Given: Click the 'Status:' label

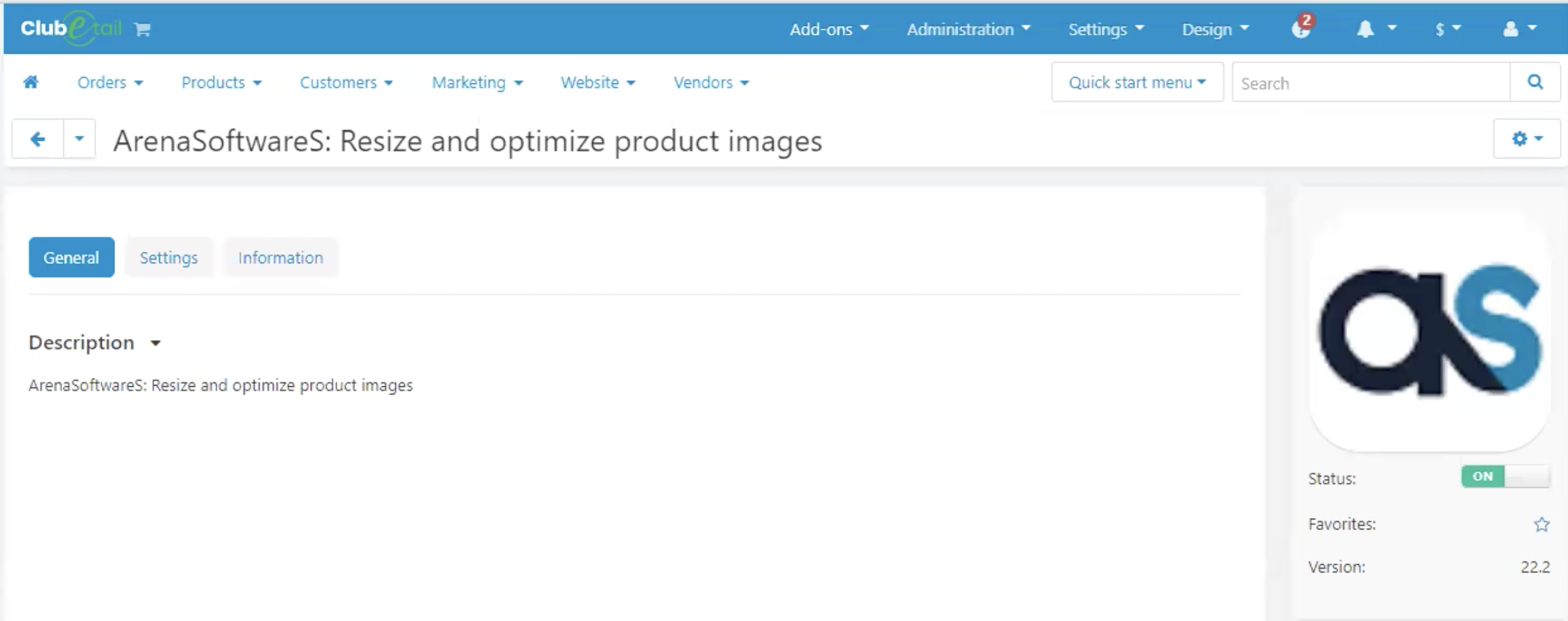Looking at the screenshot, I should click(x=1332, y=478).
